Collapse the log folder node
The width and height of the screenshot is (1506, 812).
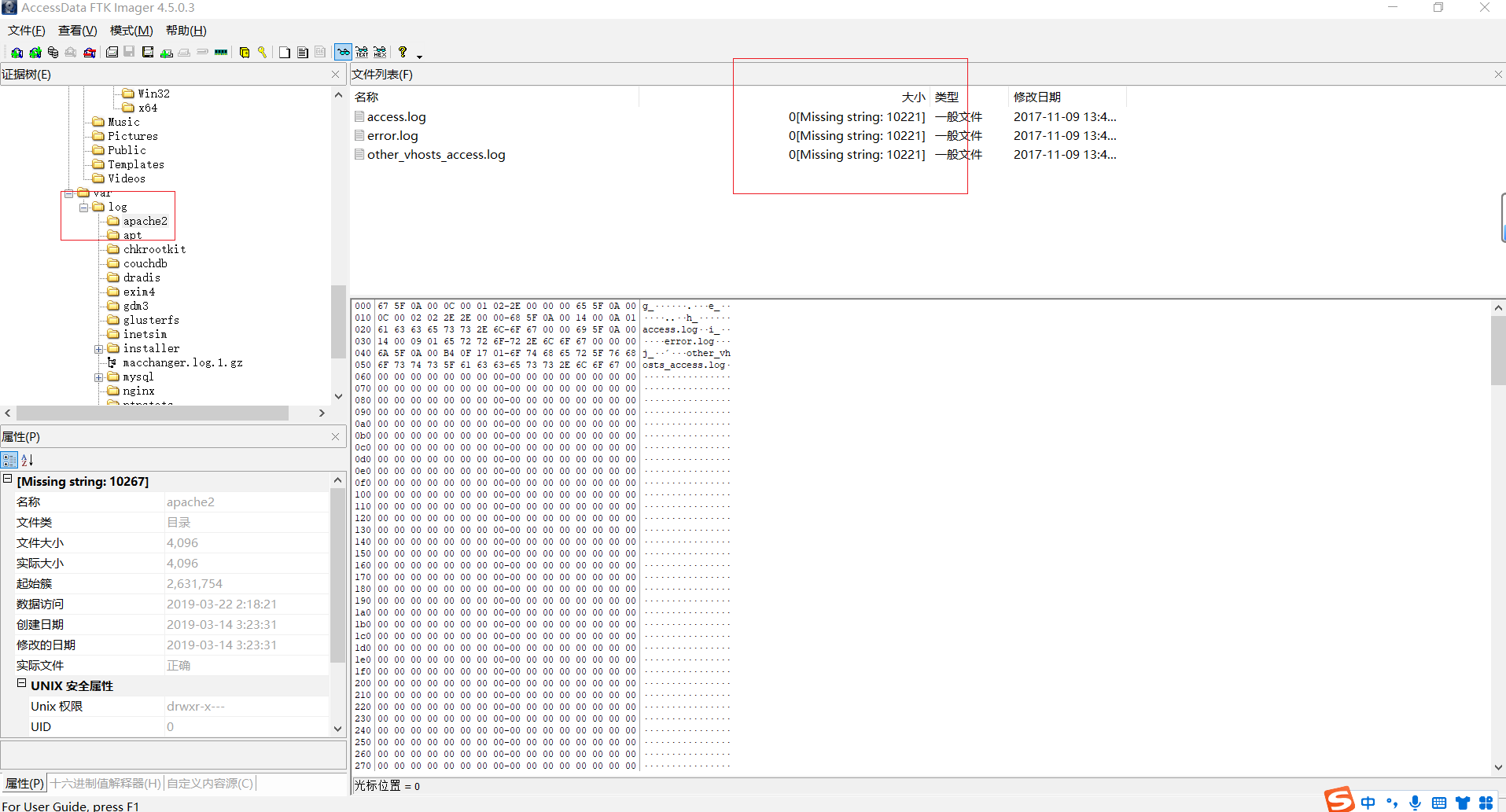[84, 208]
